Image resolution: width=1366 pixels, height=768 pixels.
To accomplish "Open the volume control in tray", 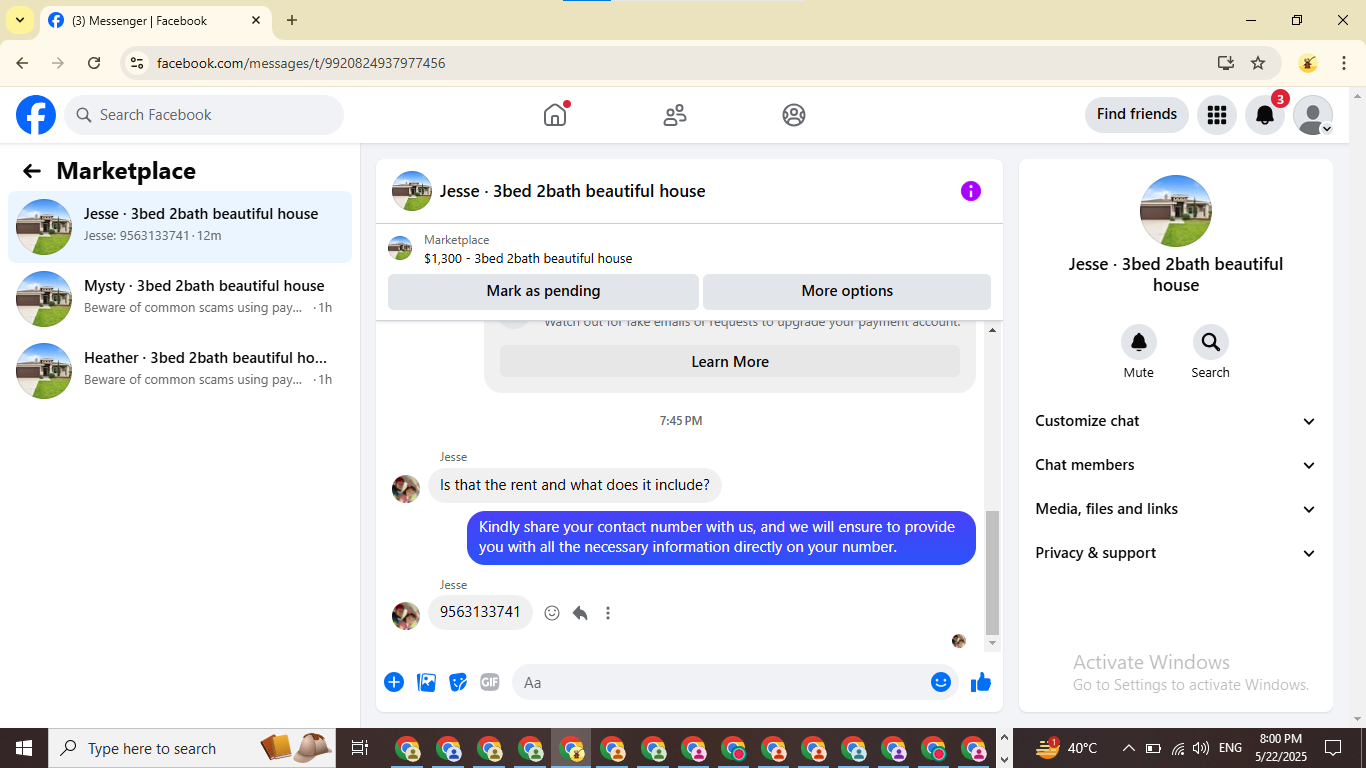I will tap(1201, 748).
